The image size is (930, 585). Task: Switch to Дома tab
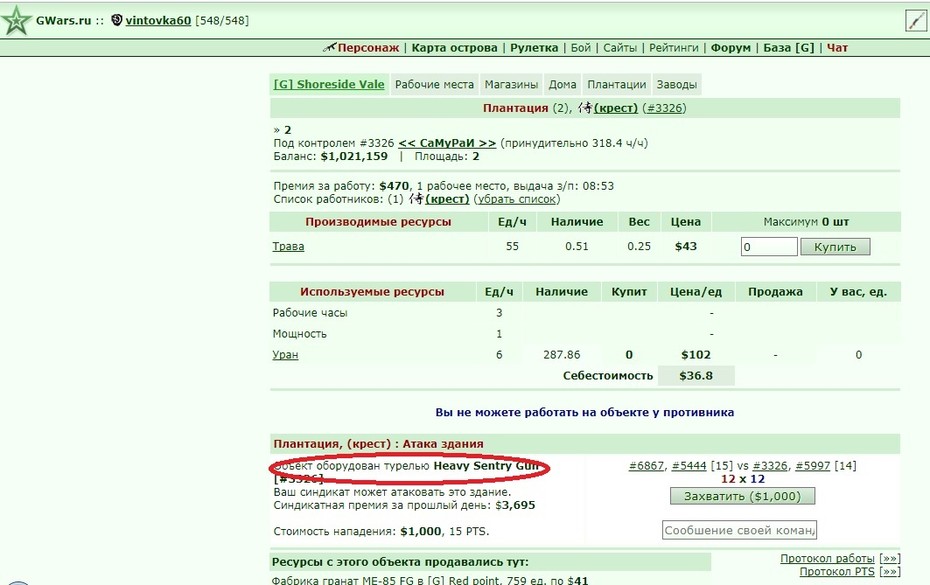tap(562, 84)
